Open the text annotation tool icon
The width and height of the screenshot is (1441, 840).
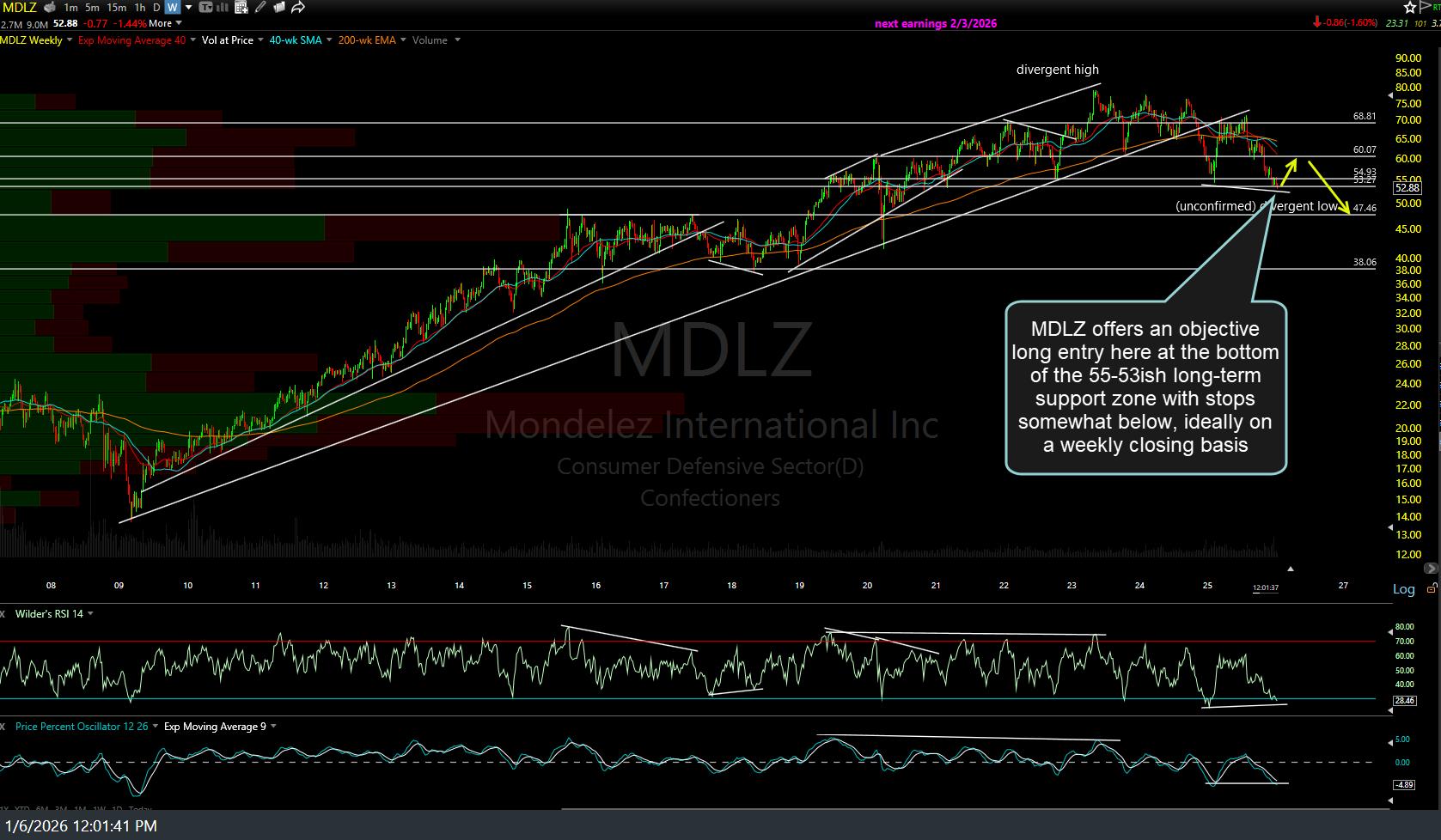(x=205, y=8)
